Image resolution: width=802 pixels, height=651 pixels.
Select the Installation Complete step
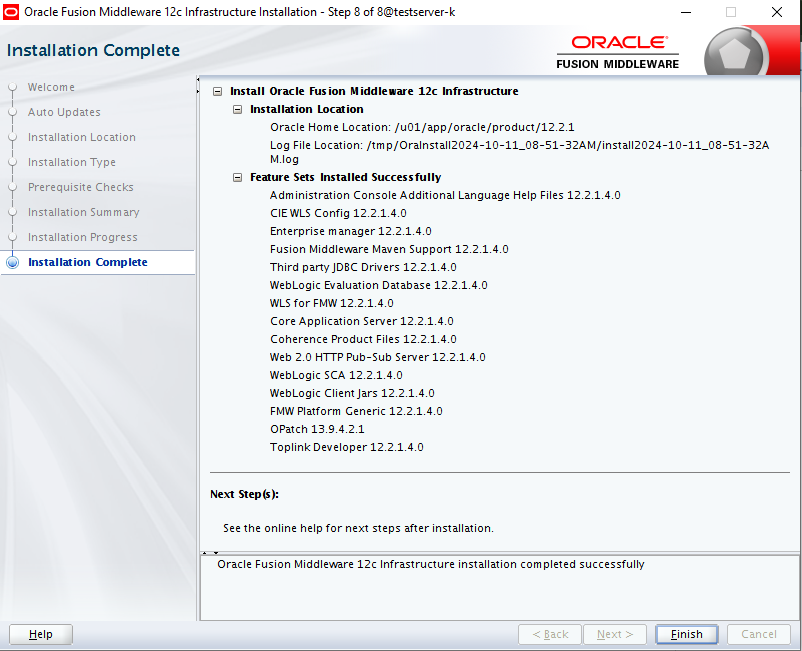(87, 262)
